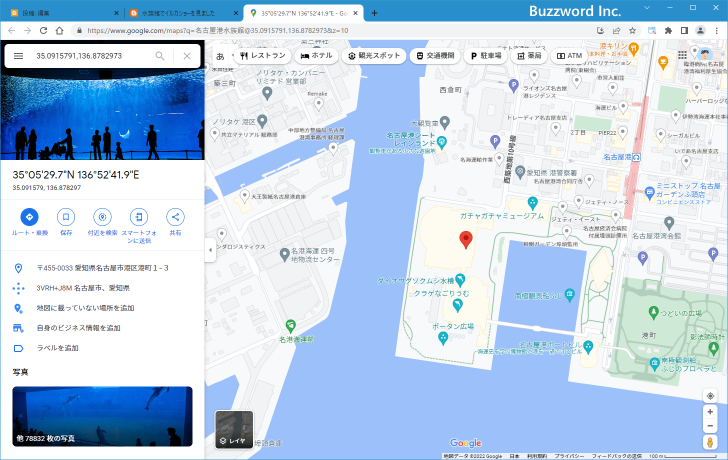728x460 pixels.
Task: Click the Ministop convenience store marker
Action: point(650,192)
